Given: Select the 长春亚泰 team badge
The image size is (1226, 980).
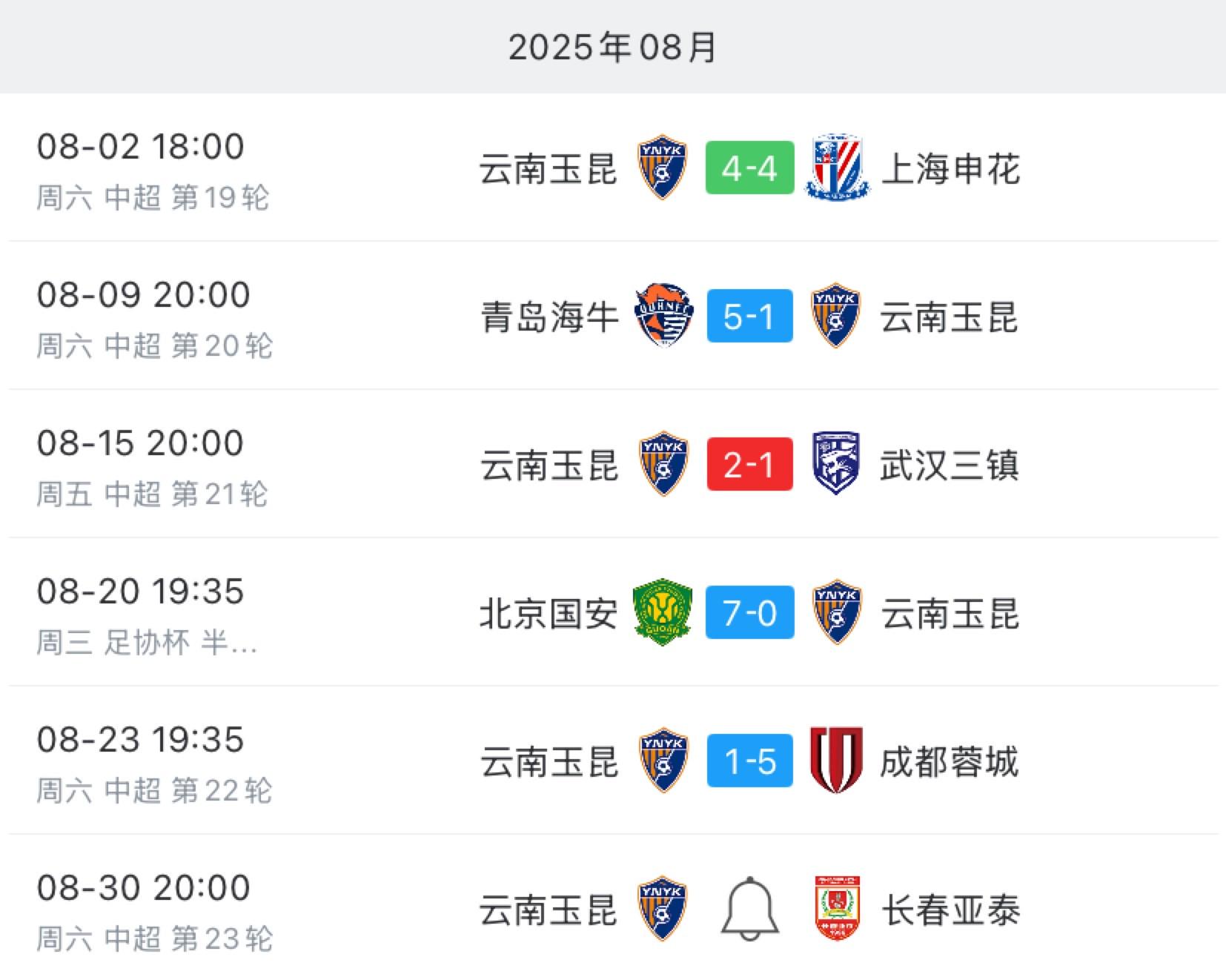Looking at the screenshot, I should point(837,909).
